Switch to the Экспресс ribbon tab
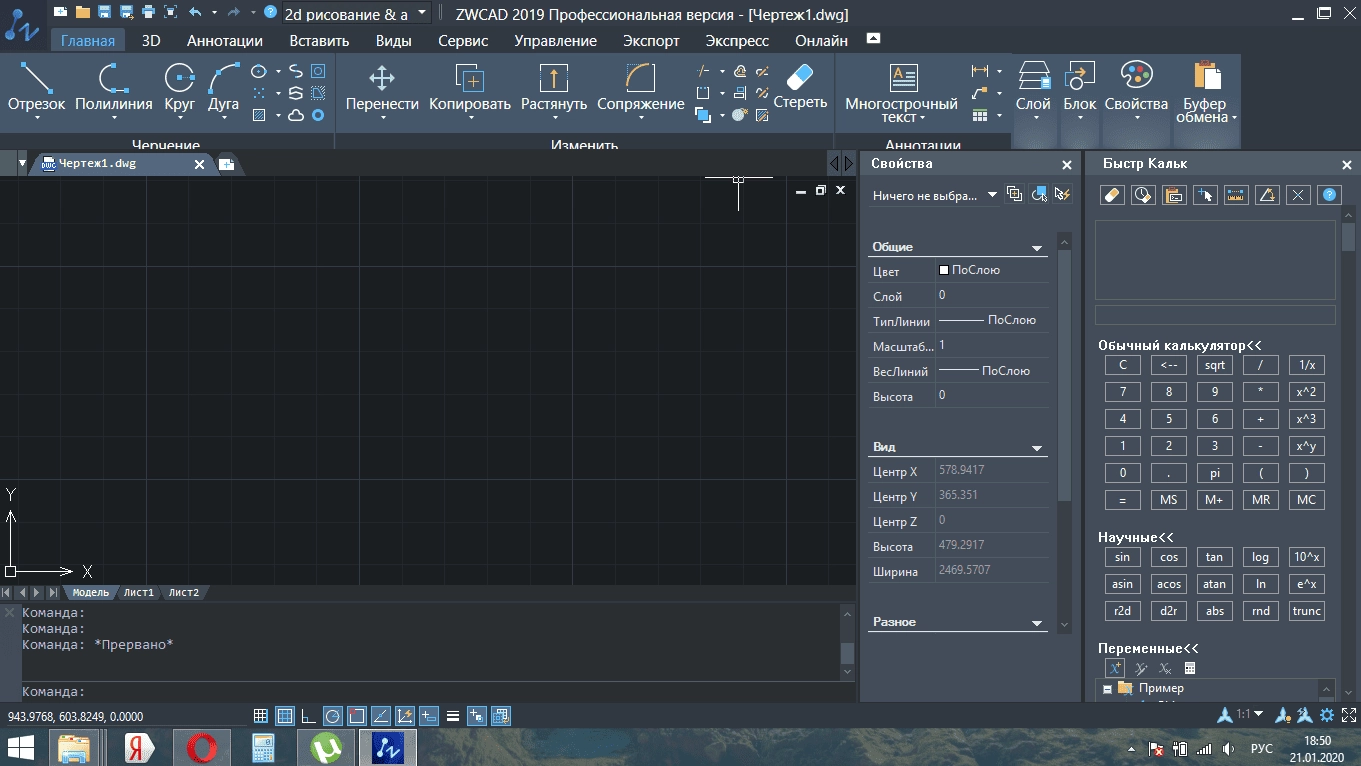The height and width of the screenshot is (766, 1361). 737,41
